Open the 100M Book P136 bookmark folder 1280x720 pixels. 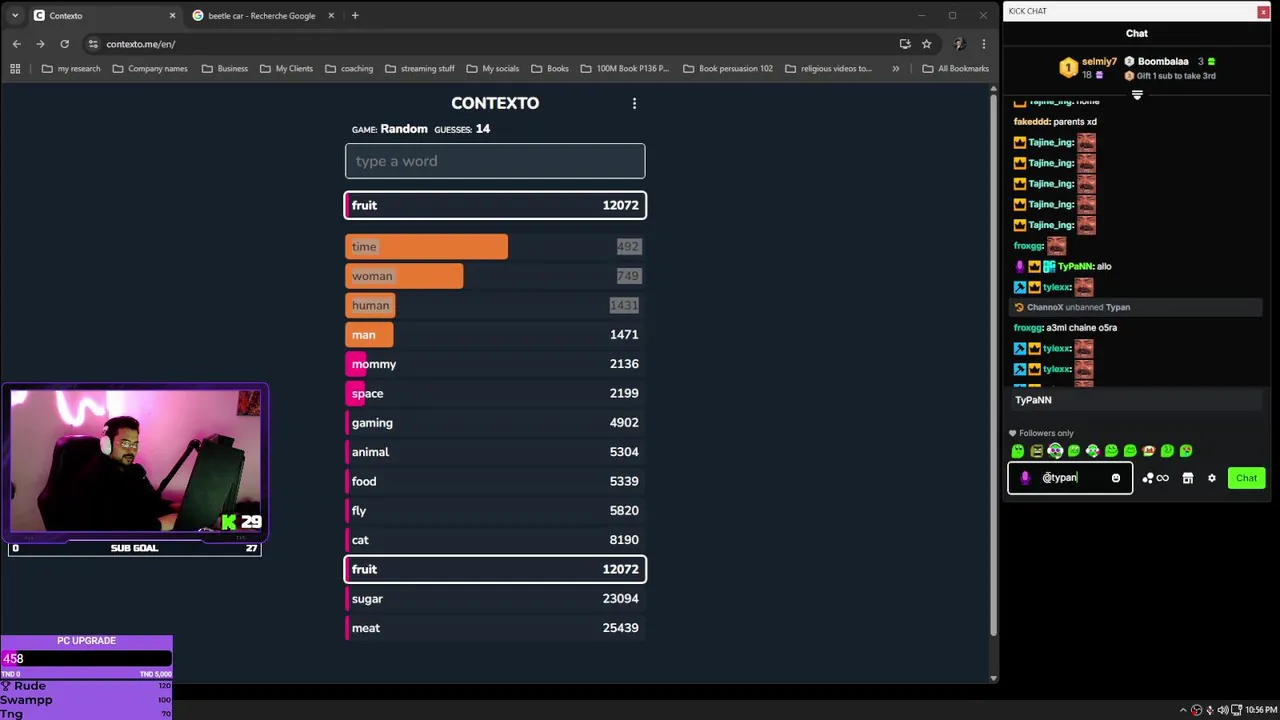coord(624,69)
